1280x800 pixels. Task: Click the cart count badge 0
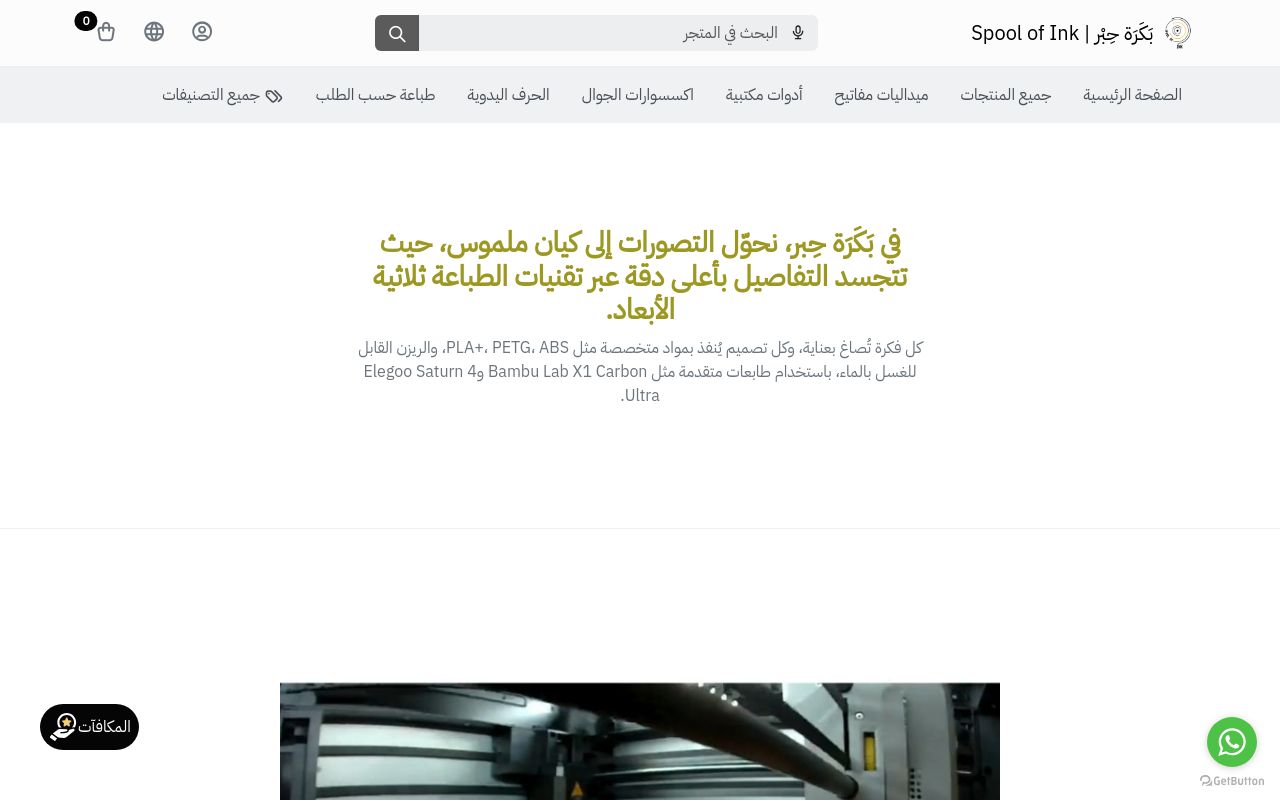86,21
